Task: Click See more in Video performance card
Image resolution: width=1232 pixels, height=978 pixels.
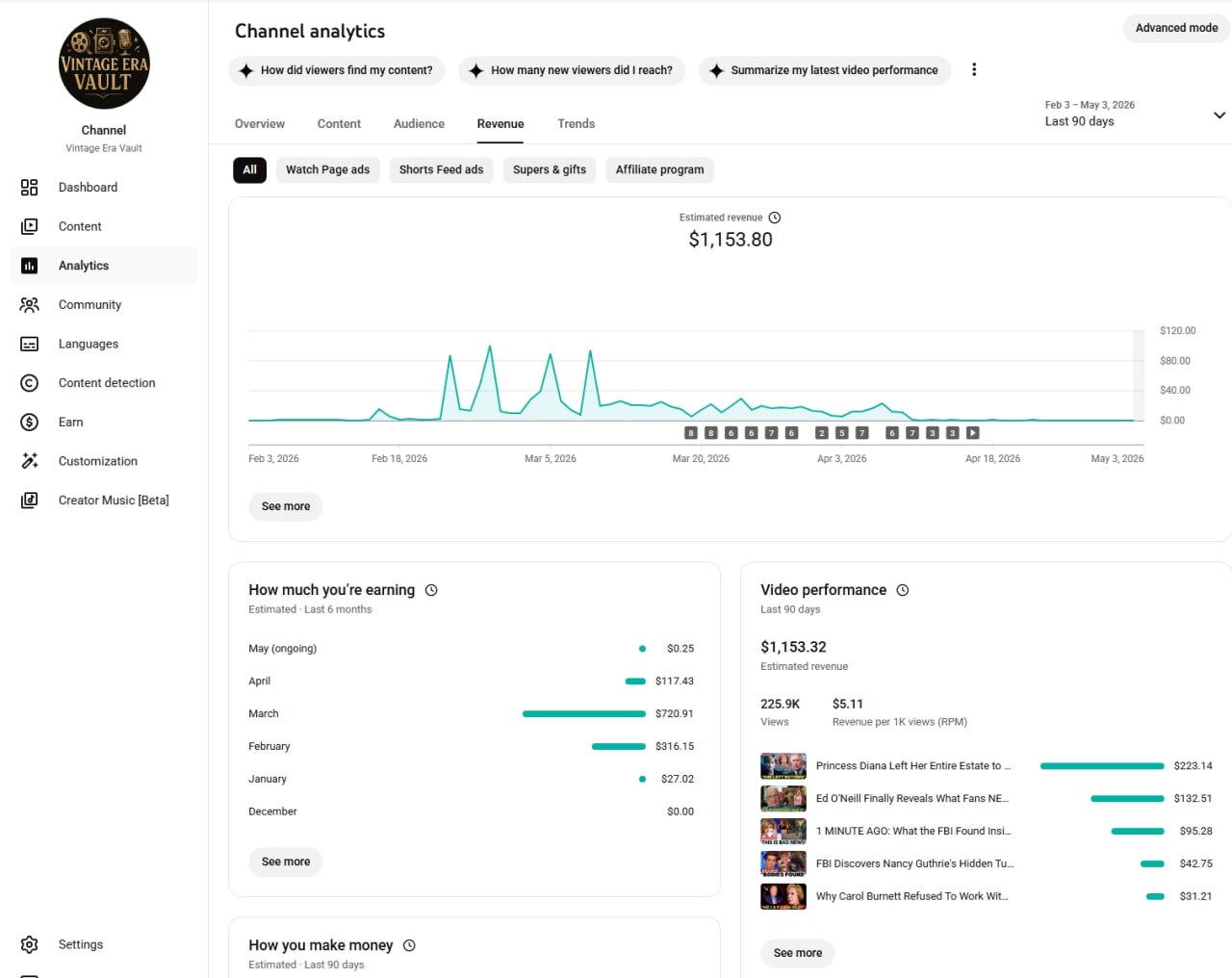Action: tap(798, 953)
